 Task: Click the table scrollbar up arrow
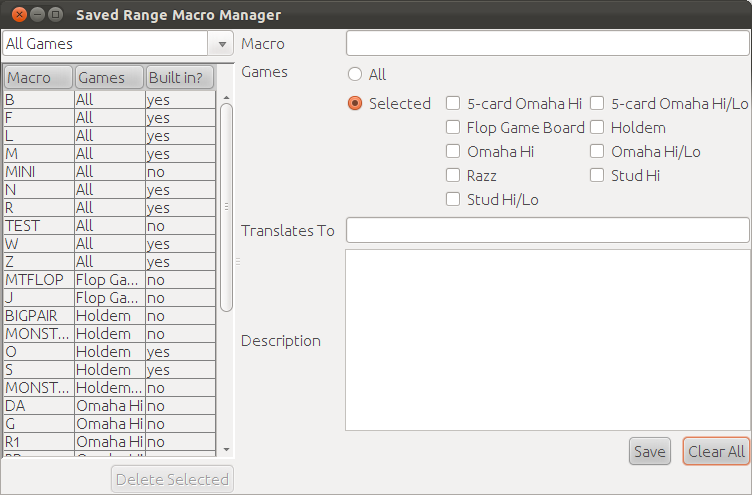coord(226,97)
